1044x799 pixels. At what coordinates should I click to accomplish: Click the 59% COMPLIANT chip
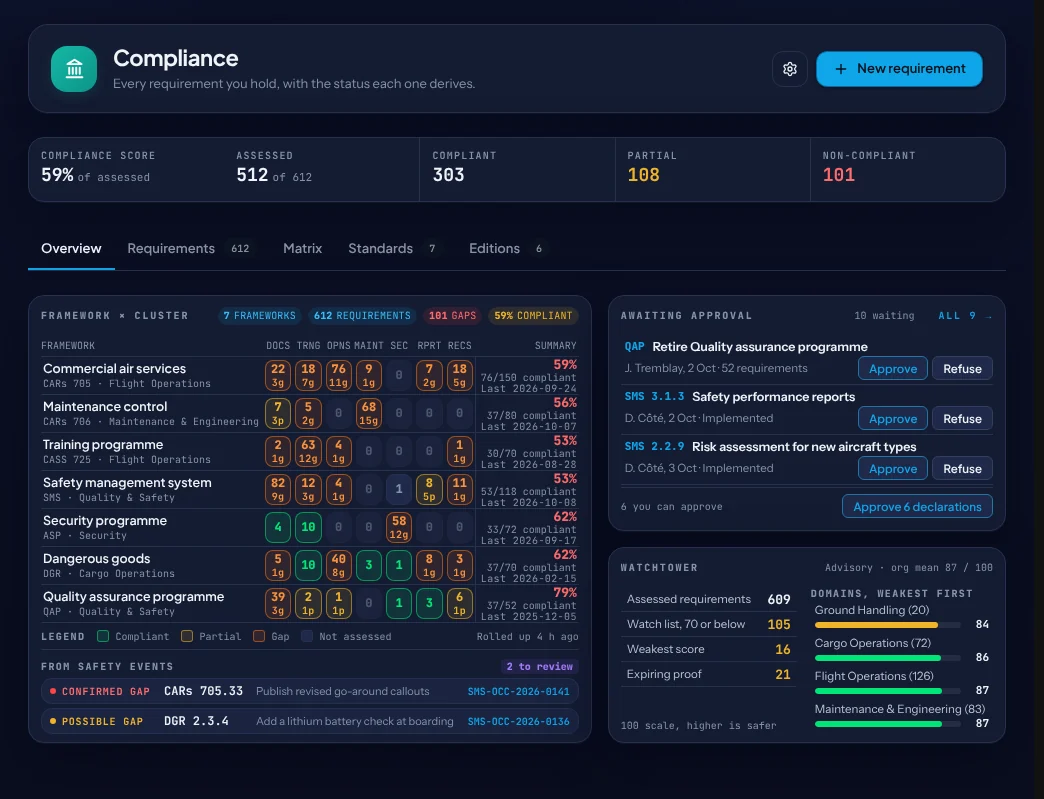(x=533, y=316)
